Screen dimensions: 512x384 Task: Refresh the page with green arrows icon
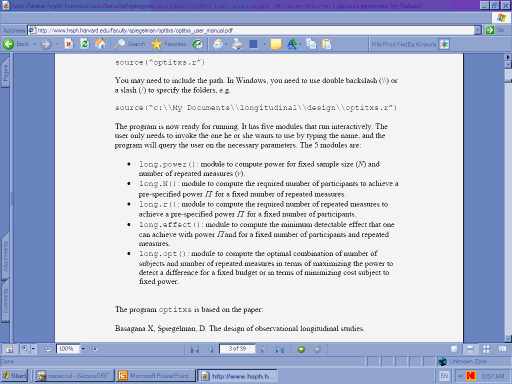(x=85, y=44)
